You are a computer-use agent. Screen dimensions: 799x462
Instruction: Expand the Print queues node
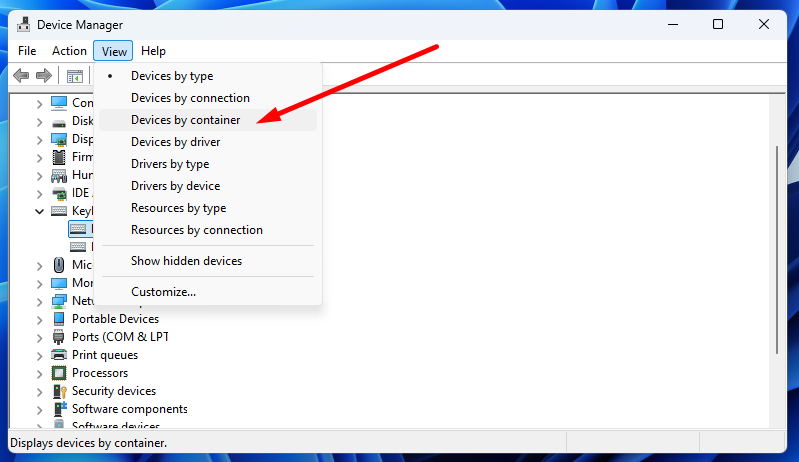coord(39,355)
